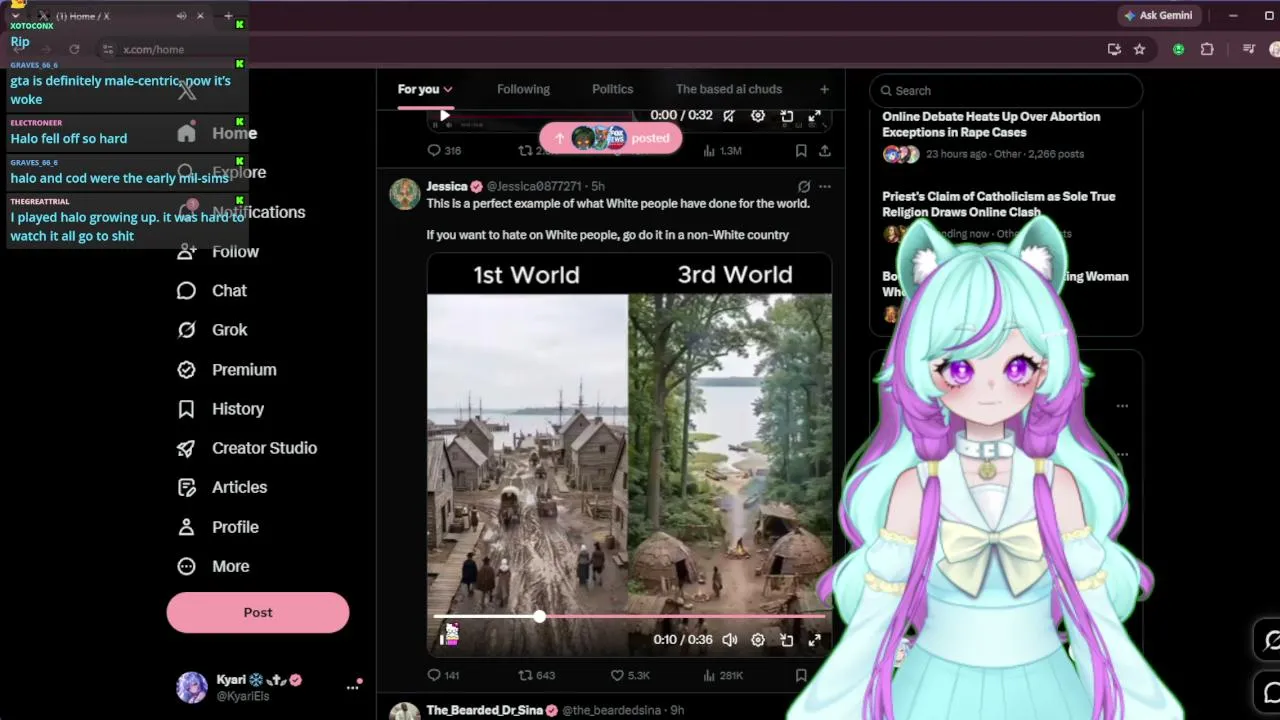
Task: Click the pink Post button
Action: tap(258, 612)
